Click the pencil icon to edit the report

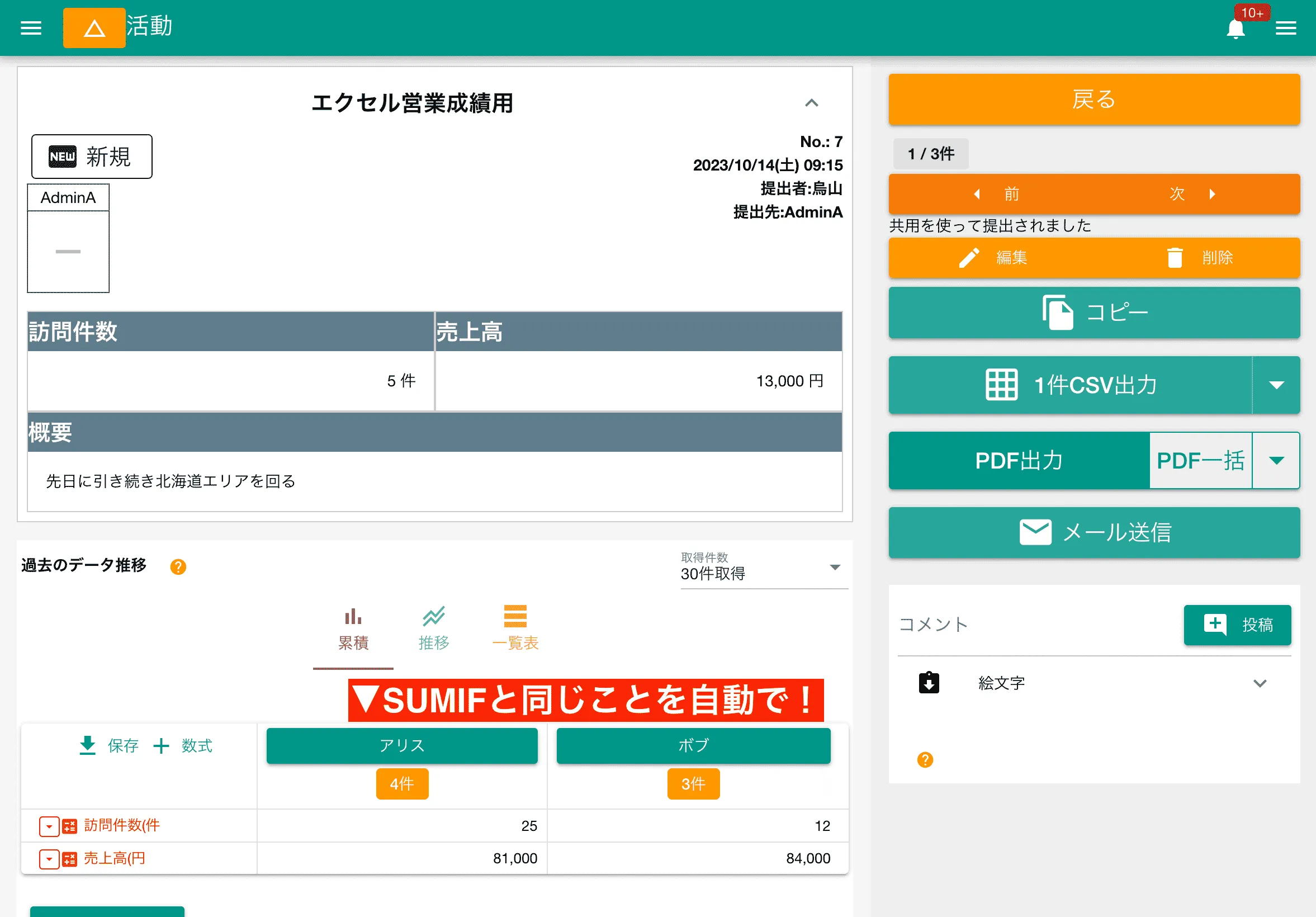pyautogui.click(x=970, y=257)
